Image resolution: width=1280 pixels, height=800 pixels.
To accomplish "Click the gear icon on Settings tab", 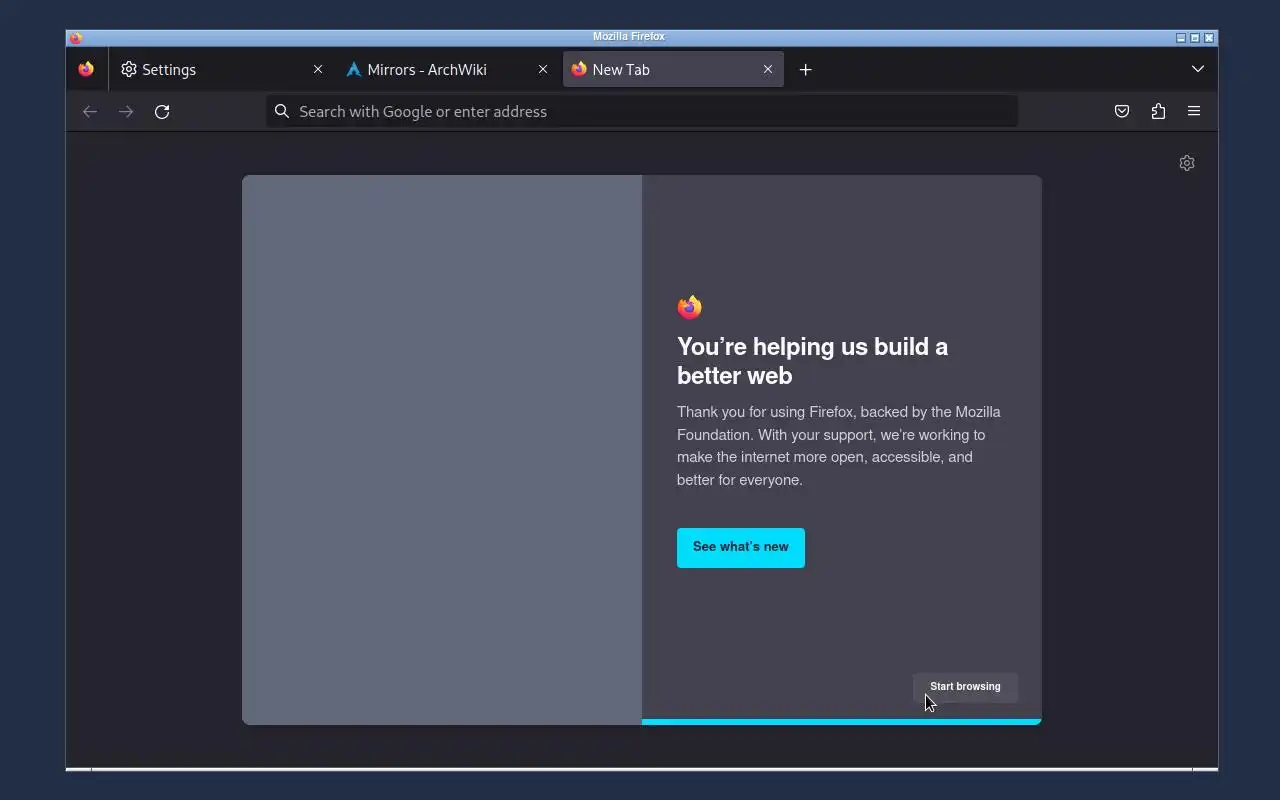I will click(x=129, y=69).
